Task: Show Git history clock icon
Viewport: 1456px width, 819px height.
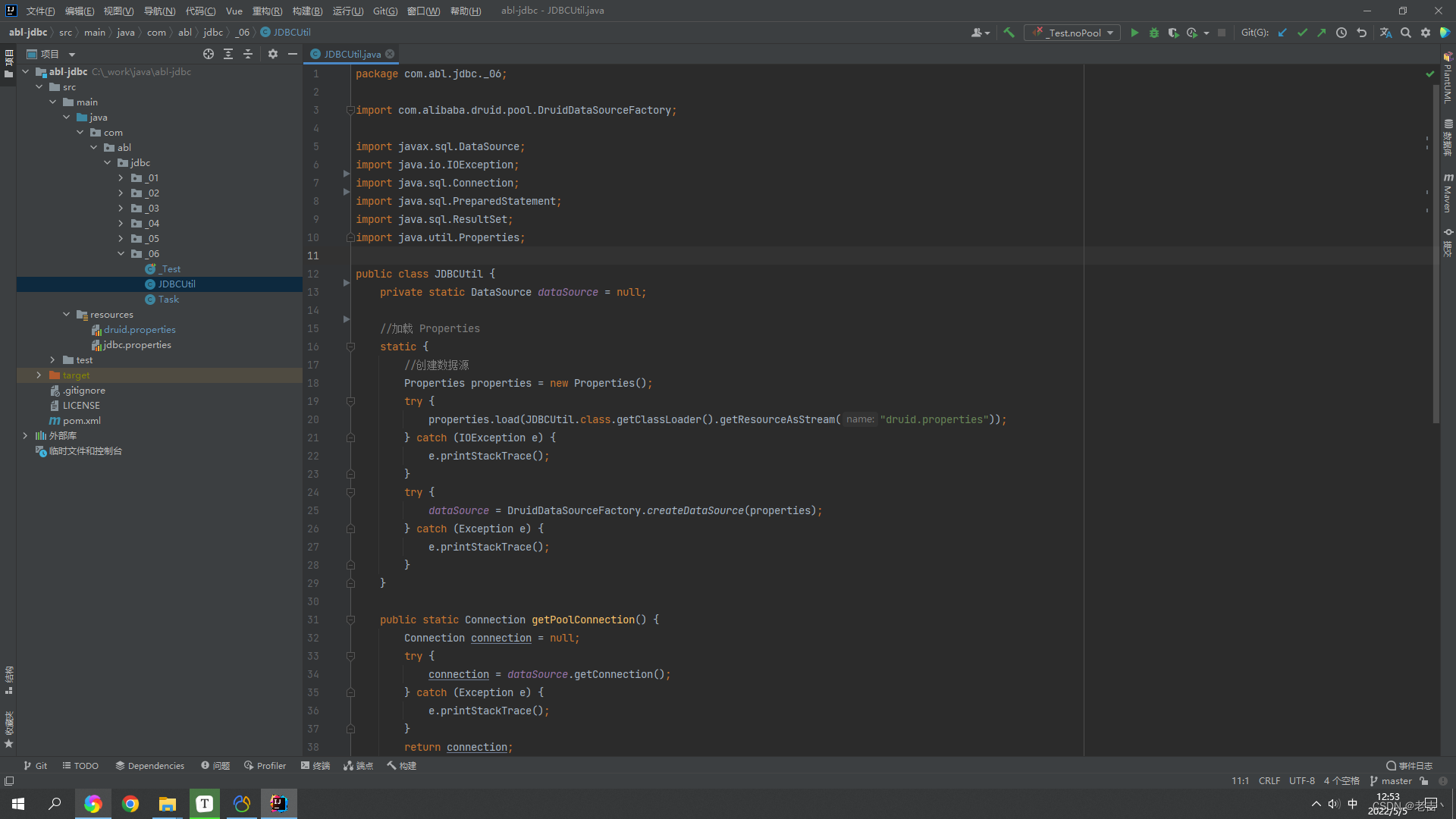Action: [x=1341, y=33]
